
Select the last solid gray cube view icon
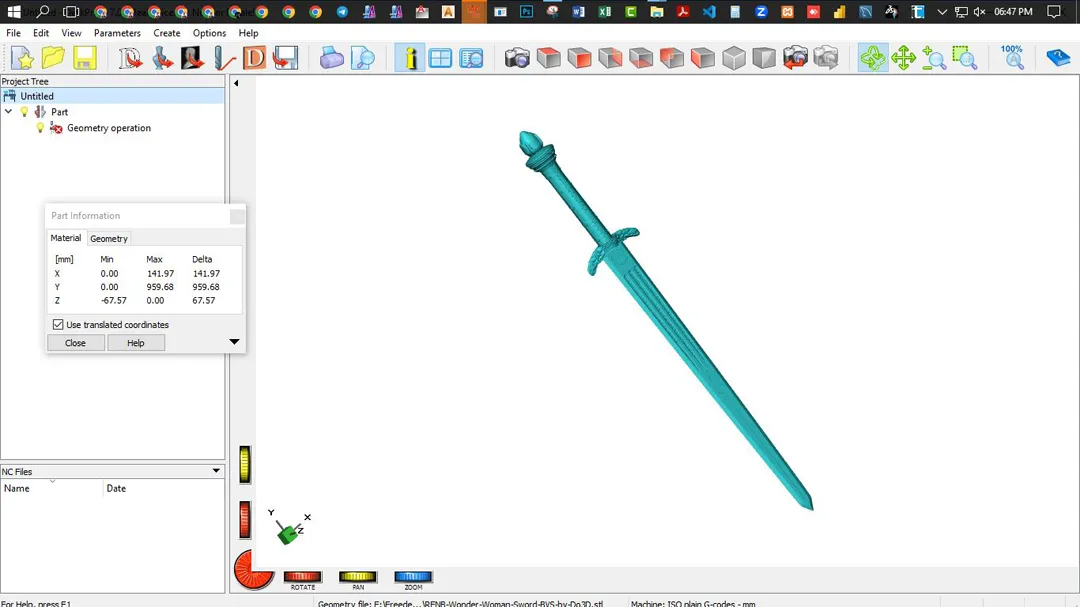764,58
